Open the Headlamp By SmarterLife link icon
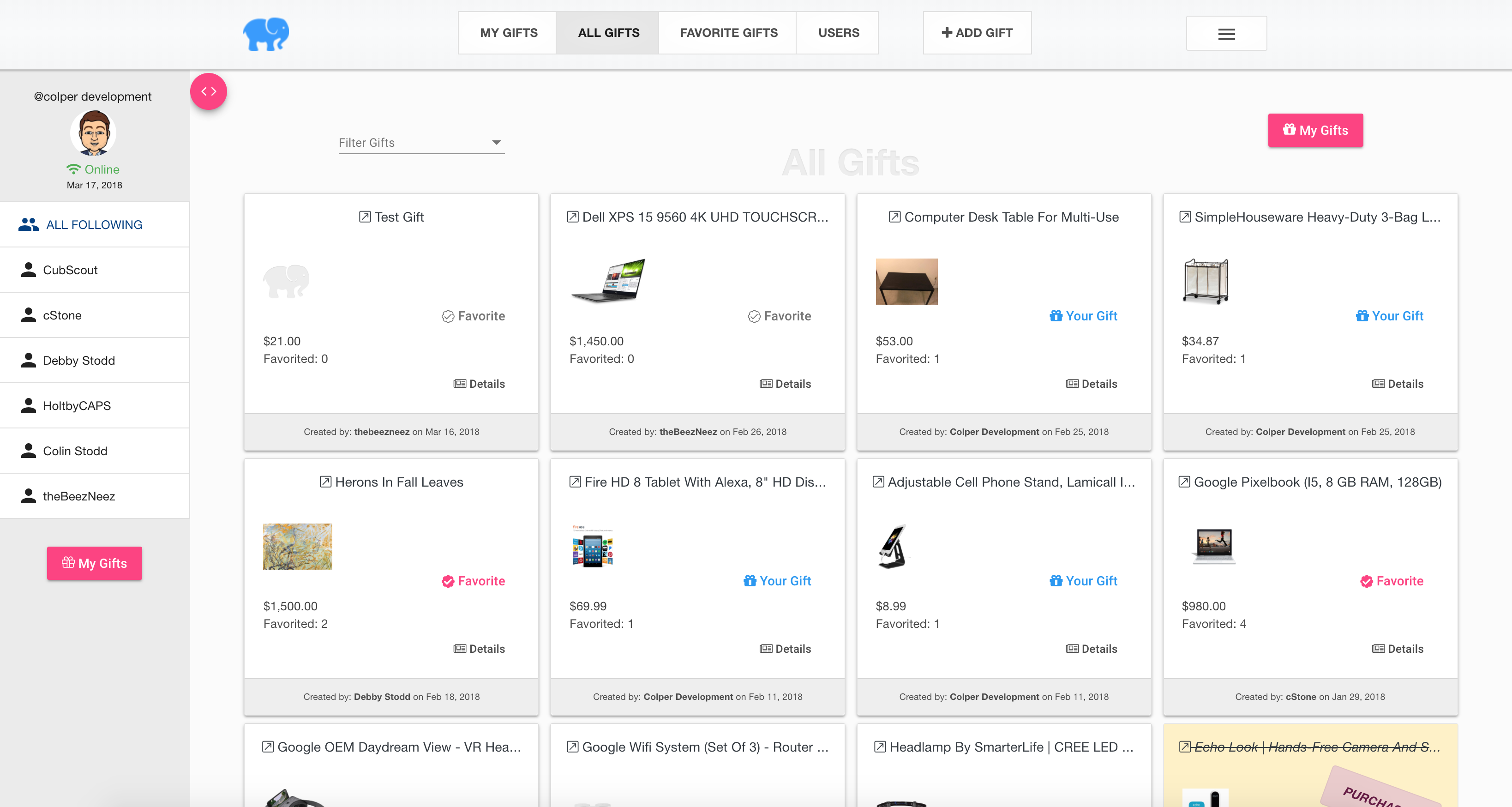Screen dimensions: 1512x807 tap(880, 747)
